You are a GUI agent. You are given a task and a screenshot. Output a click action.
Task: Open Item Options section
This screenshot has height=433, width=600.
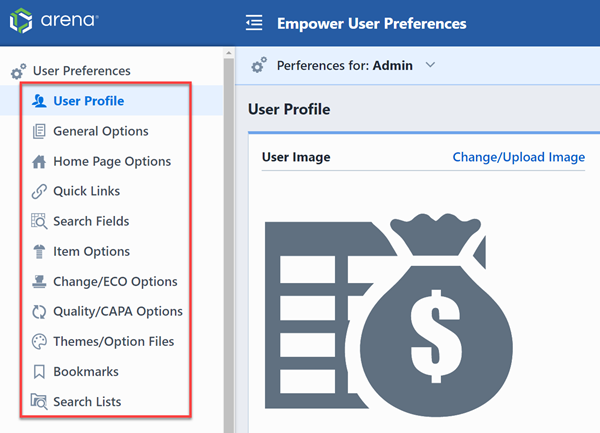tap(91, 251)
